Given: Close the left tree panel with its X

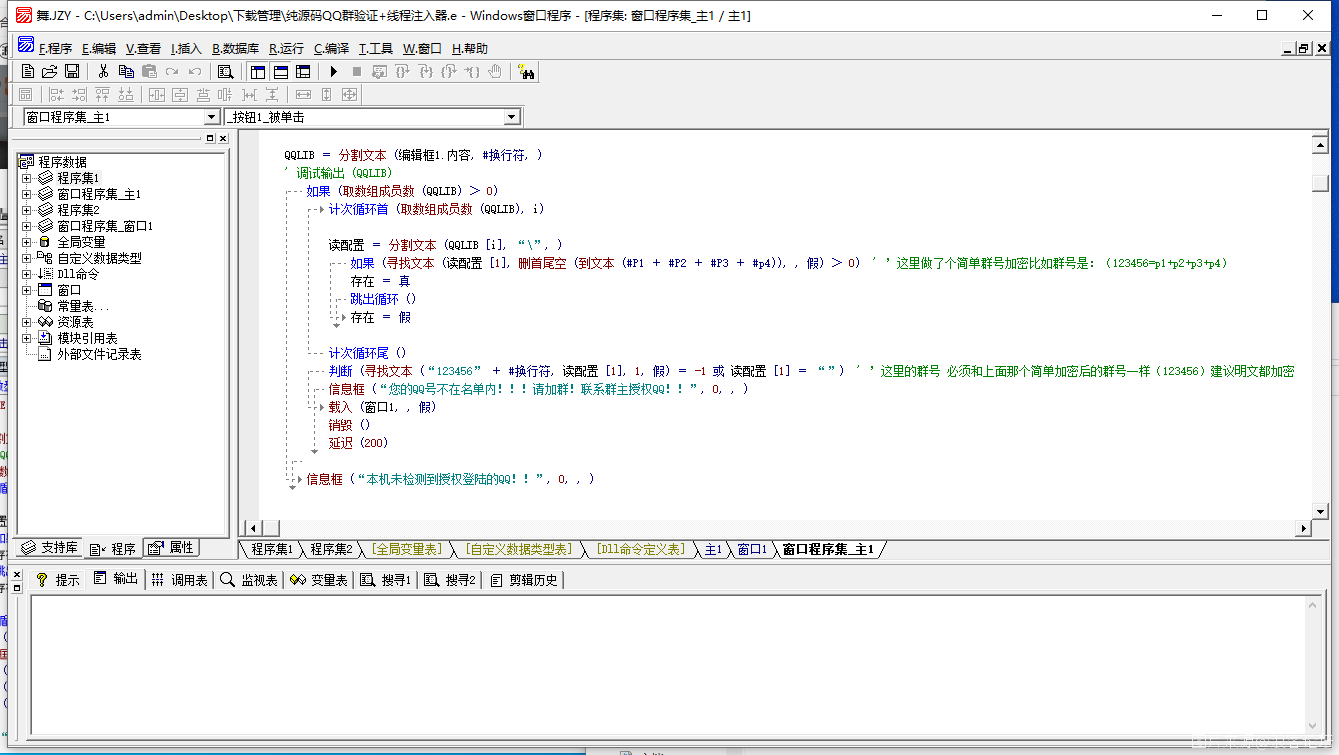Looking at the screenshot, I should click(x=223, y=138).
